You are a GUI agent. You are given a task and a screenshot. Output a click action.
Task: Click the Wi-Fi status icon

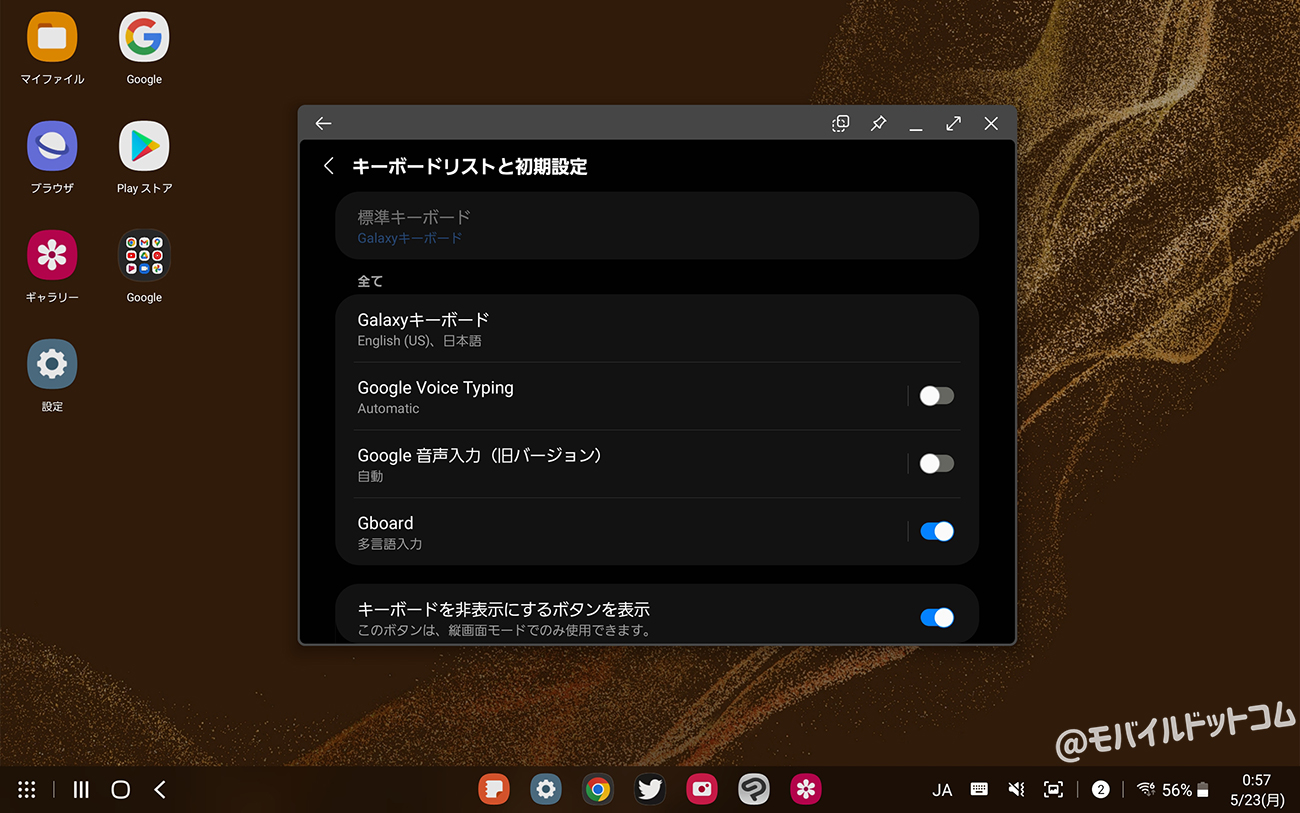coord(1146,789)
